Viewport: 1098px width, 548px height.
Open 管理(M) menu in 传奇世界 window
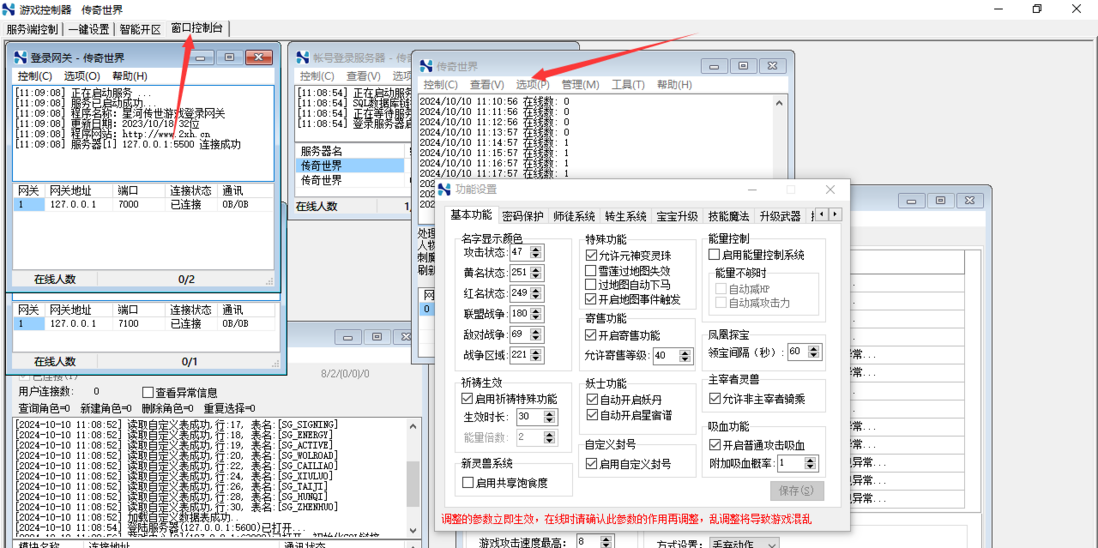point(581,85)
